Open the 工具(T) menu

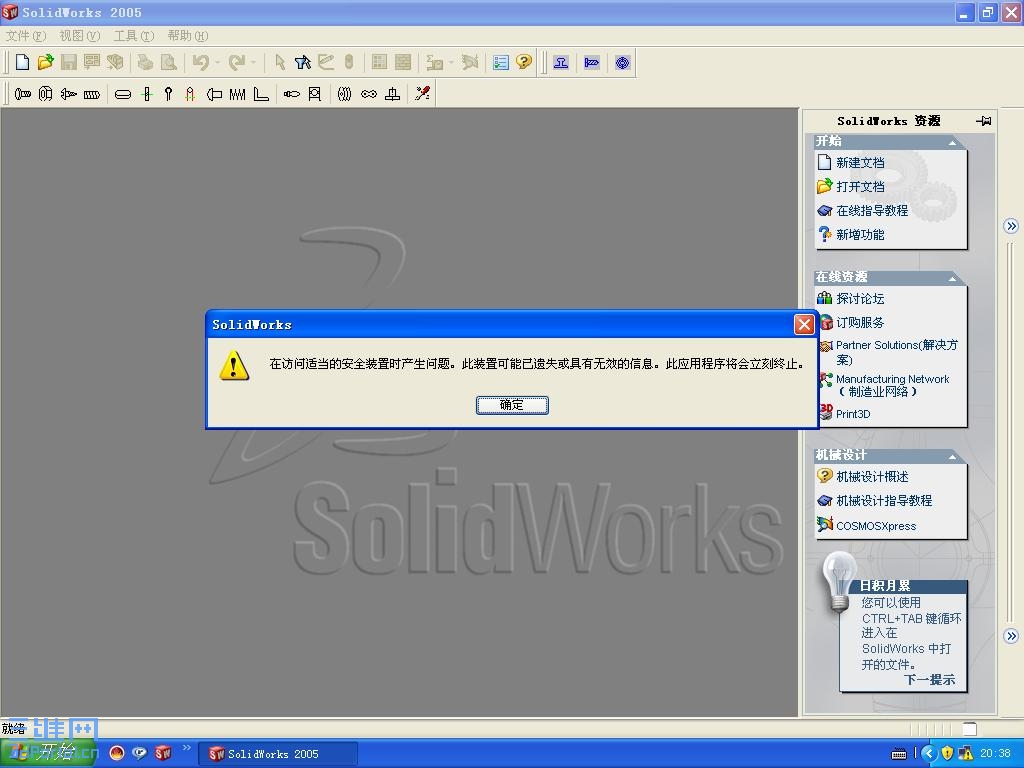(134, 35)
